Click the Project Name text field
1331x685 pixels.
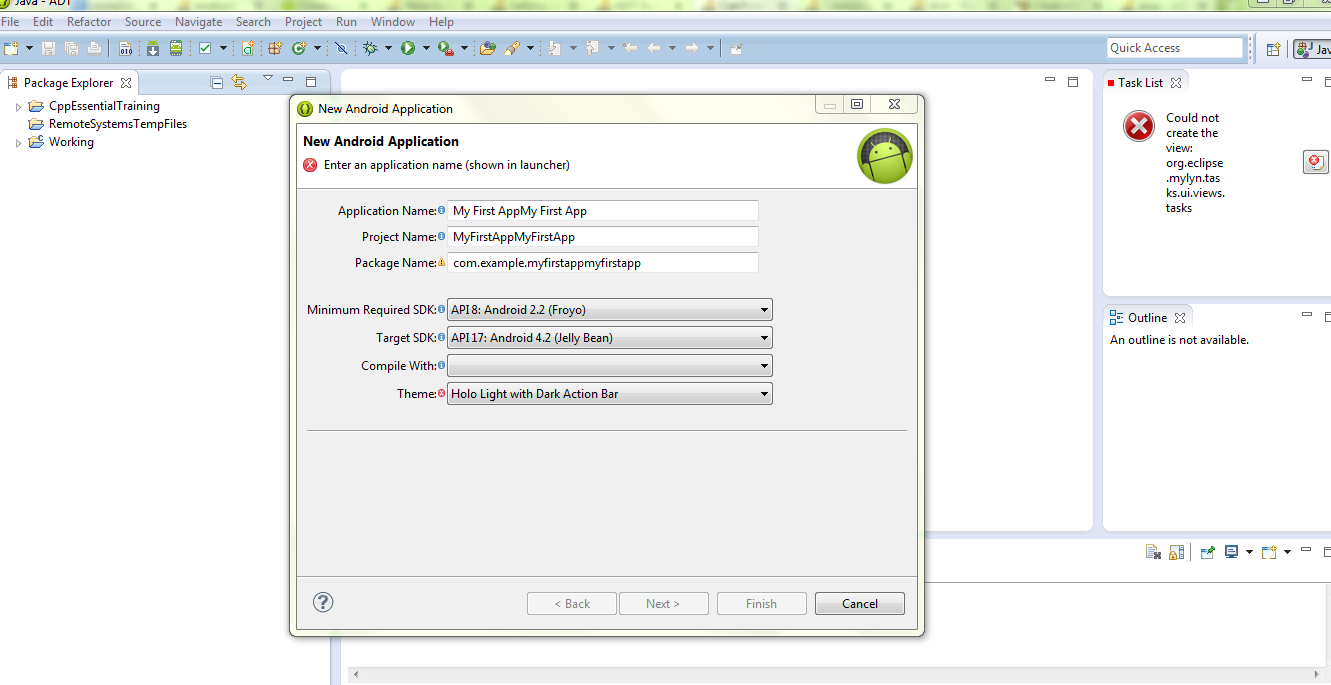click(x=603, y=237)
